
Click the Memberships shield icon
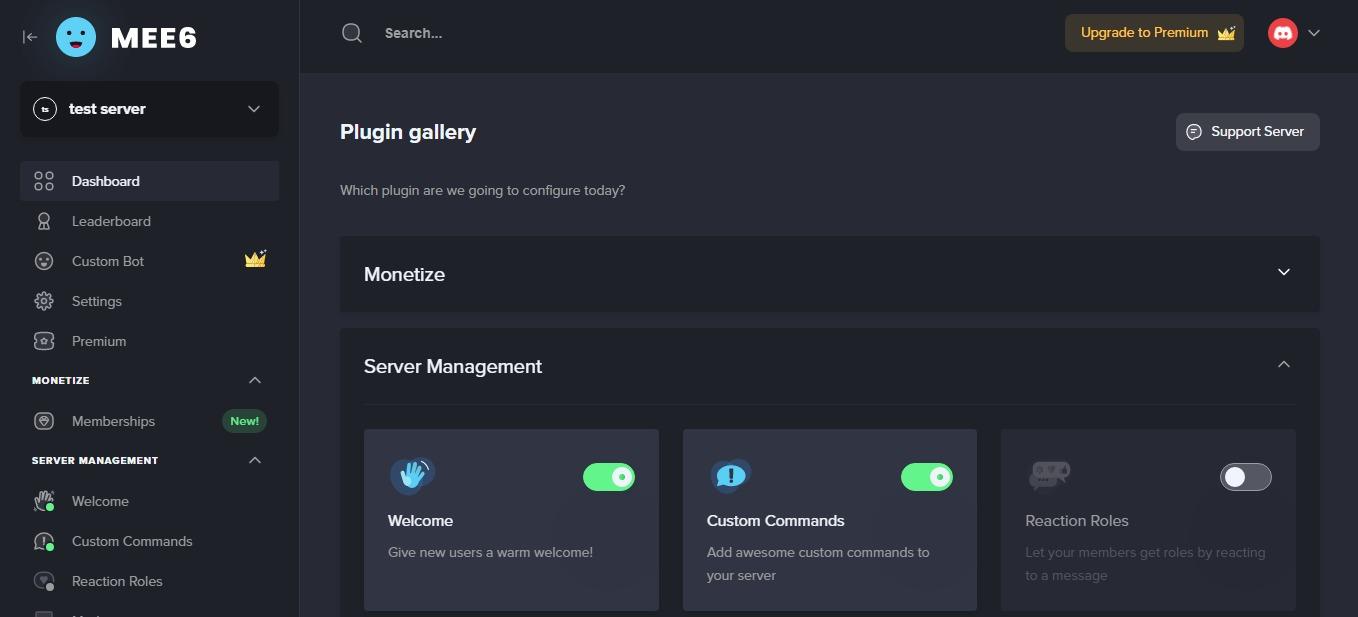[44, 421]
